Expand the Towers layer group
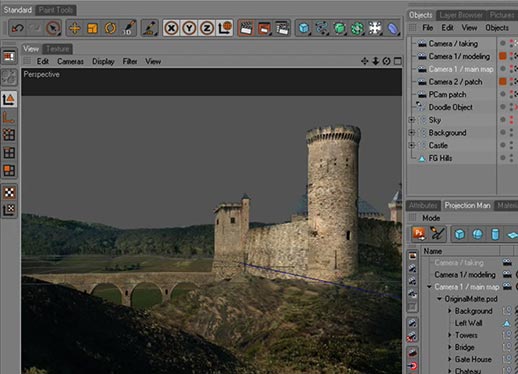 [x=450, y=335]
